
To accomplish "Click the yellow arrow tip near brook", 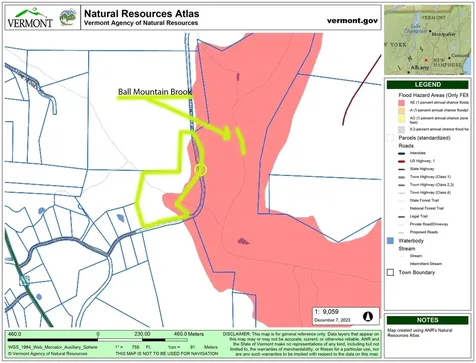I will tap(227, 134).
